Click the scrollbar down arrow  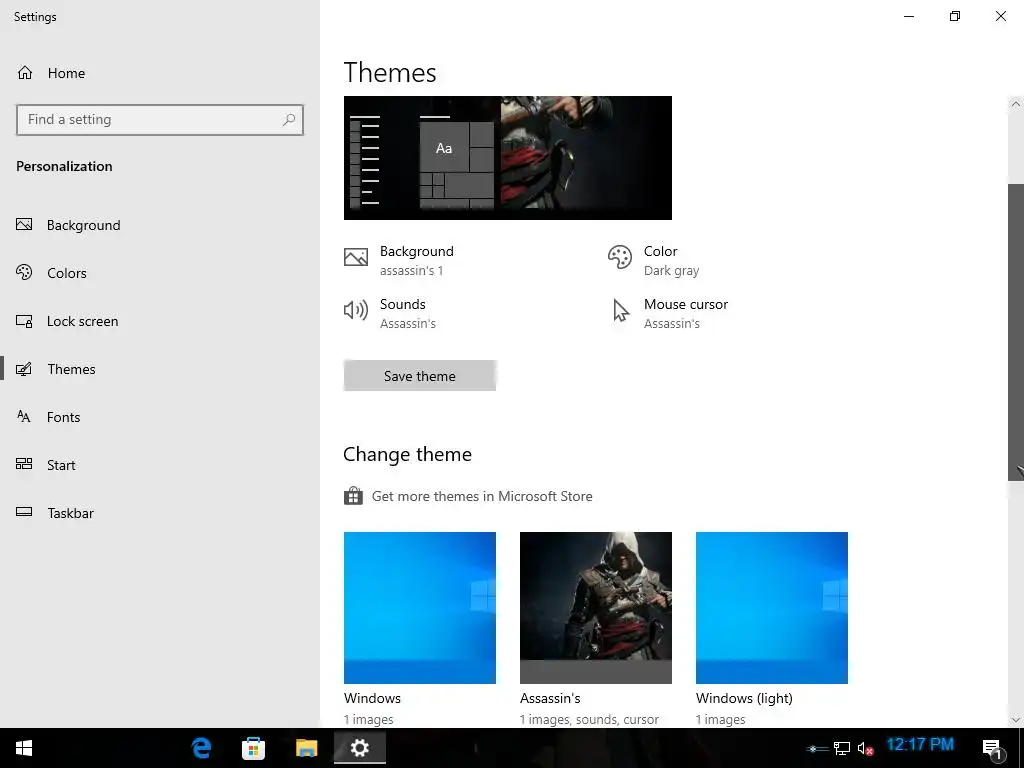1016,720
